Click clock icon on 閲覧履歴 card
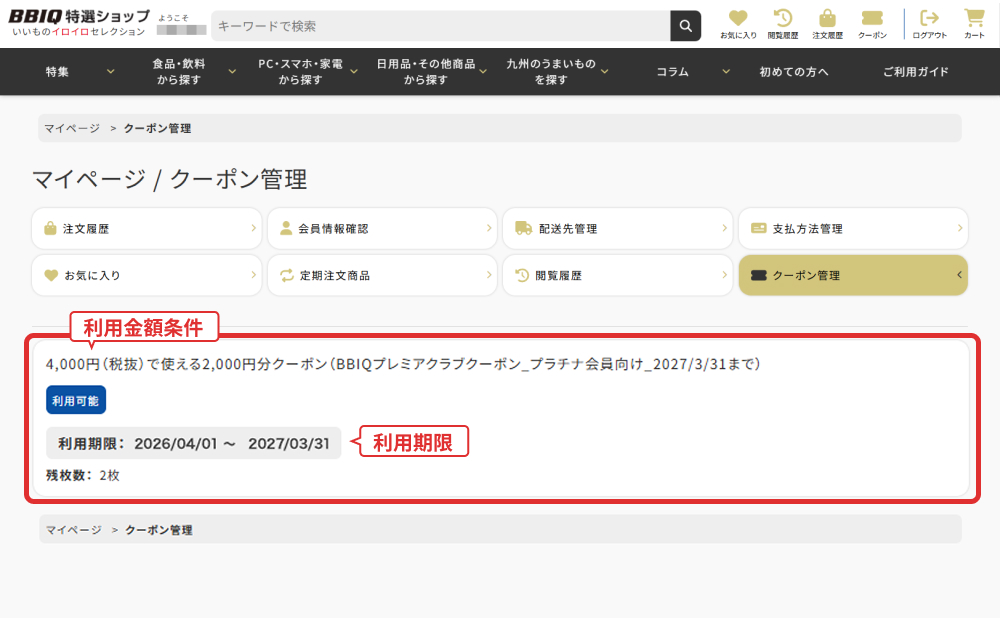1000x619 pixels. tap(522, 275)
